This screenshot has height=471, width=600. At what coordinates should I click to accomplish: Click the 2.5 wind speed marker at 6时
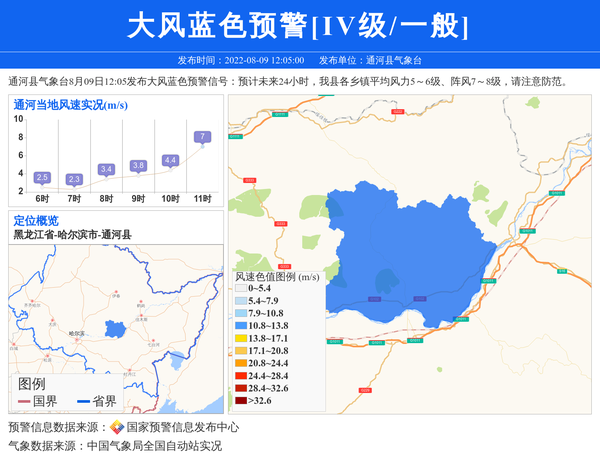(x=42, y=177)
